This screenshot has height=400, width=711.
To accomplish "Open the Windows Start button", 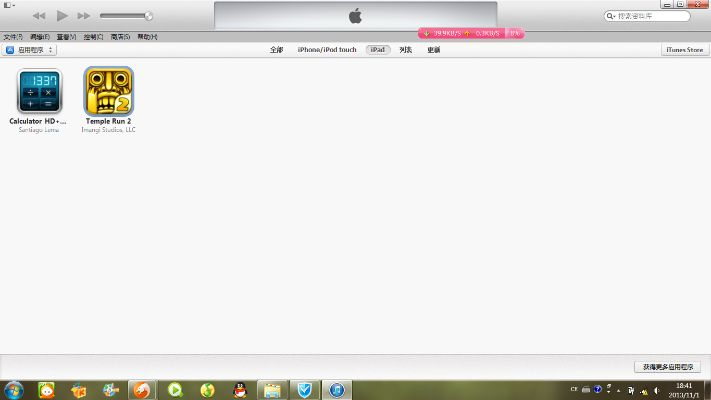I will tap(14, 388).
